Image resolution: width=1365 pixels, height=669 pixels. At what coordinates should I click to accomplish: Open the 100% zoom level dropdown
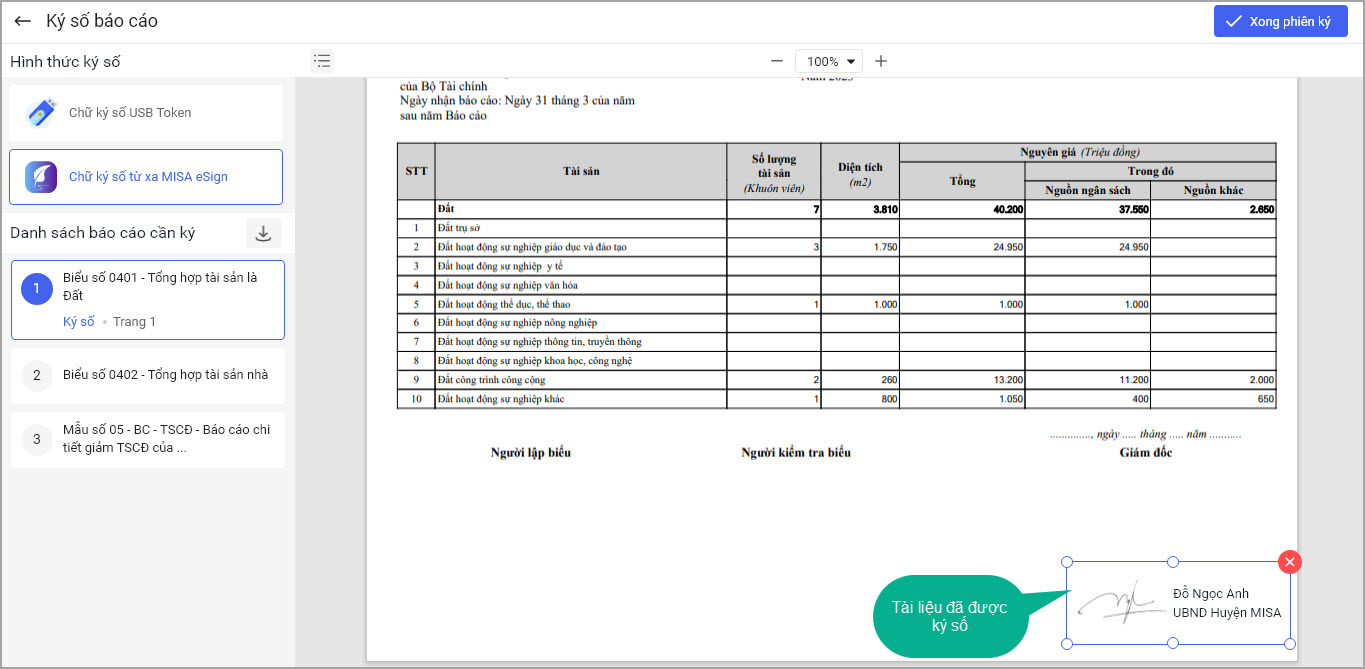(x=828, y=61)
